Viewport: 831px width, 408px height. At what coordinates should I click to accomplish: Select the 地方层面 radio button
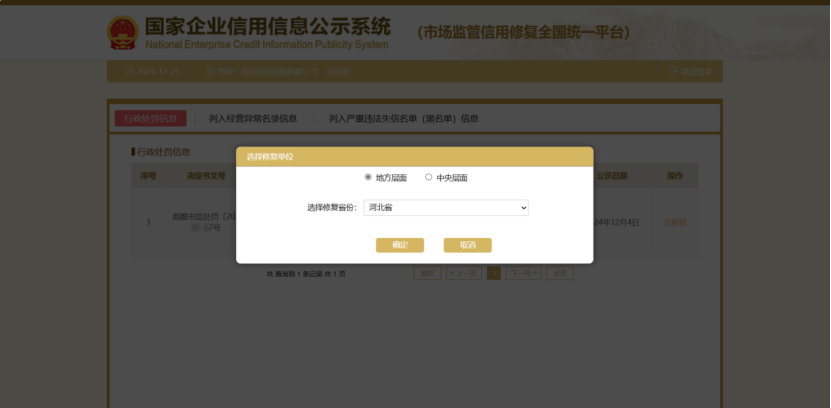pyautogui.click(x=368, y=178)
